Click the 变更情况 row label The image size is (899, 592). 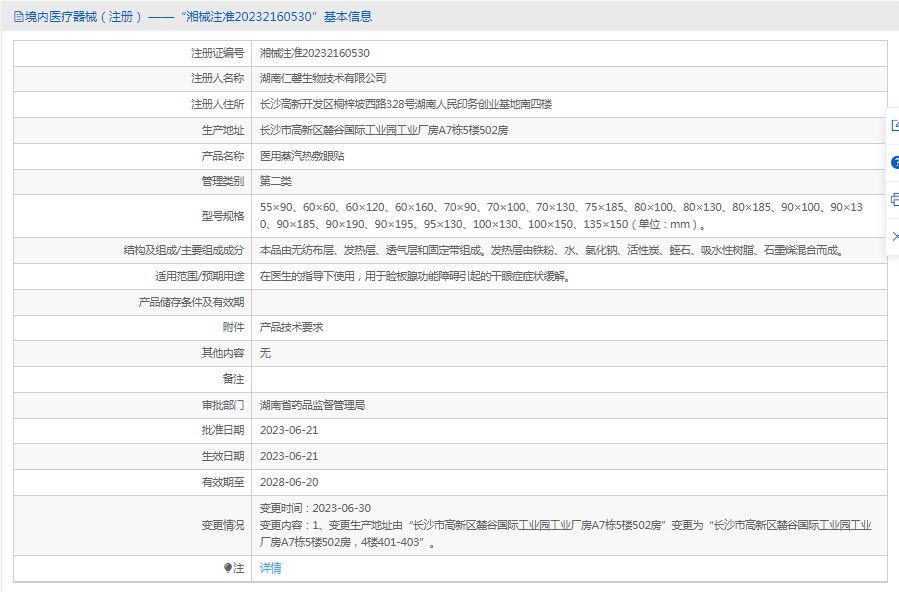point(222,525)
